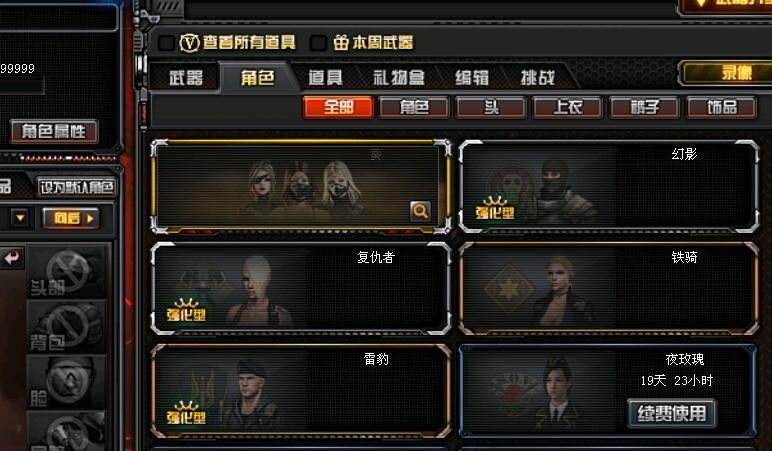This screenshot has width=772, height=451.
Task: Toggle the 全部 filter button
Action: pyautogui.click(x=338, y=107)
